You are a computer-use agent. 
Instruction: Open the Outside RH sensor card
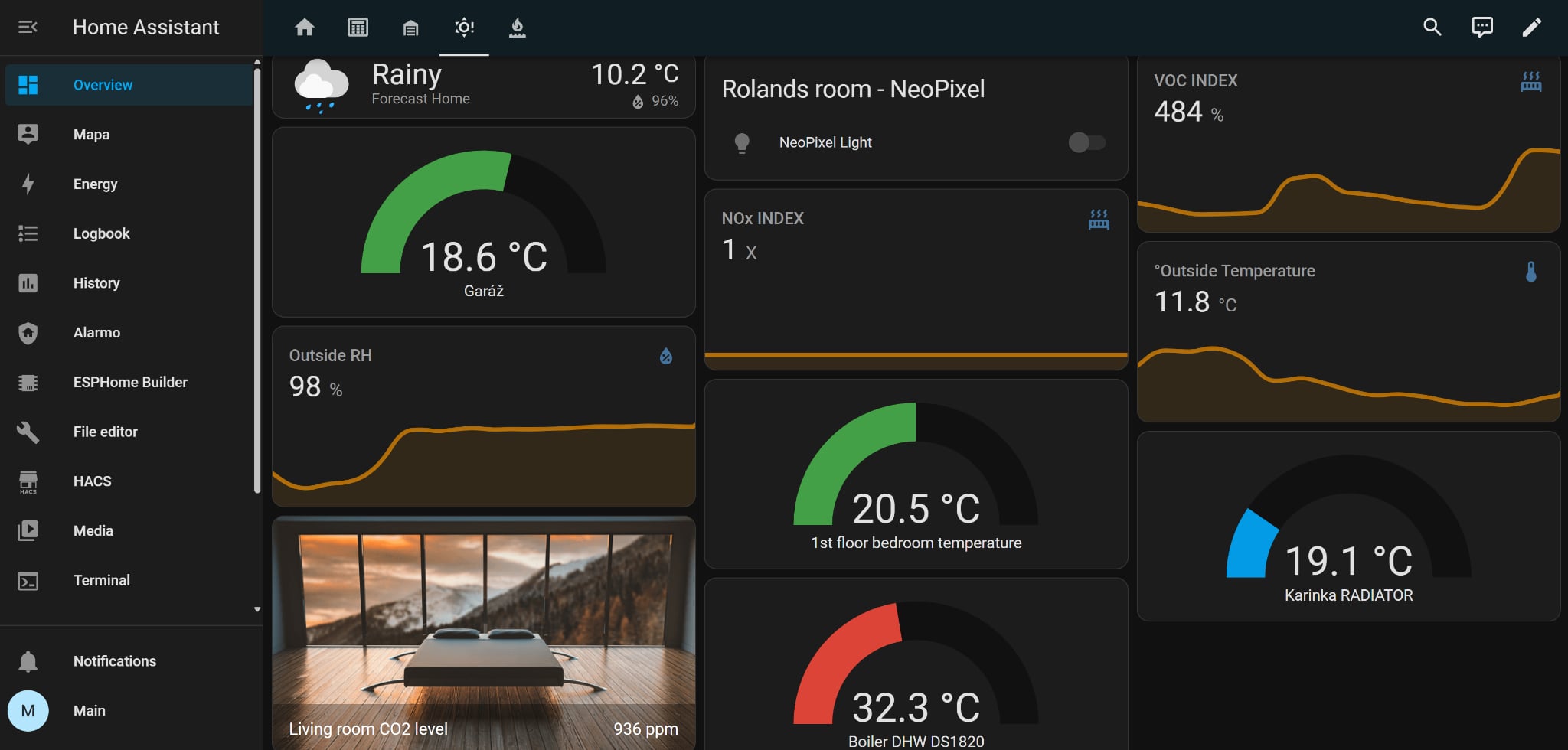click(x=484, y=416)
